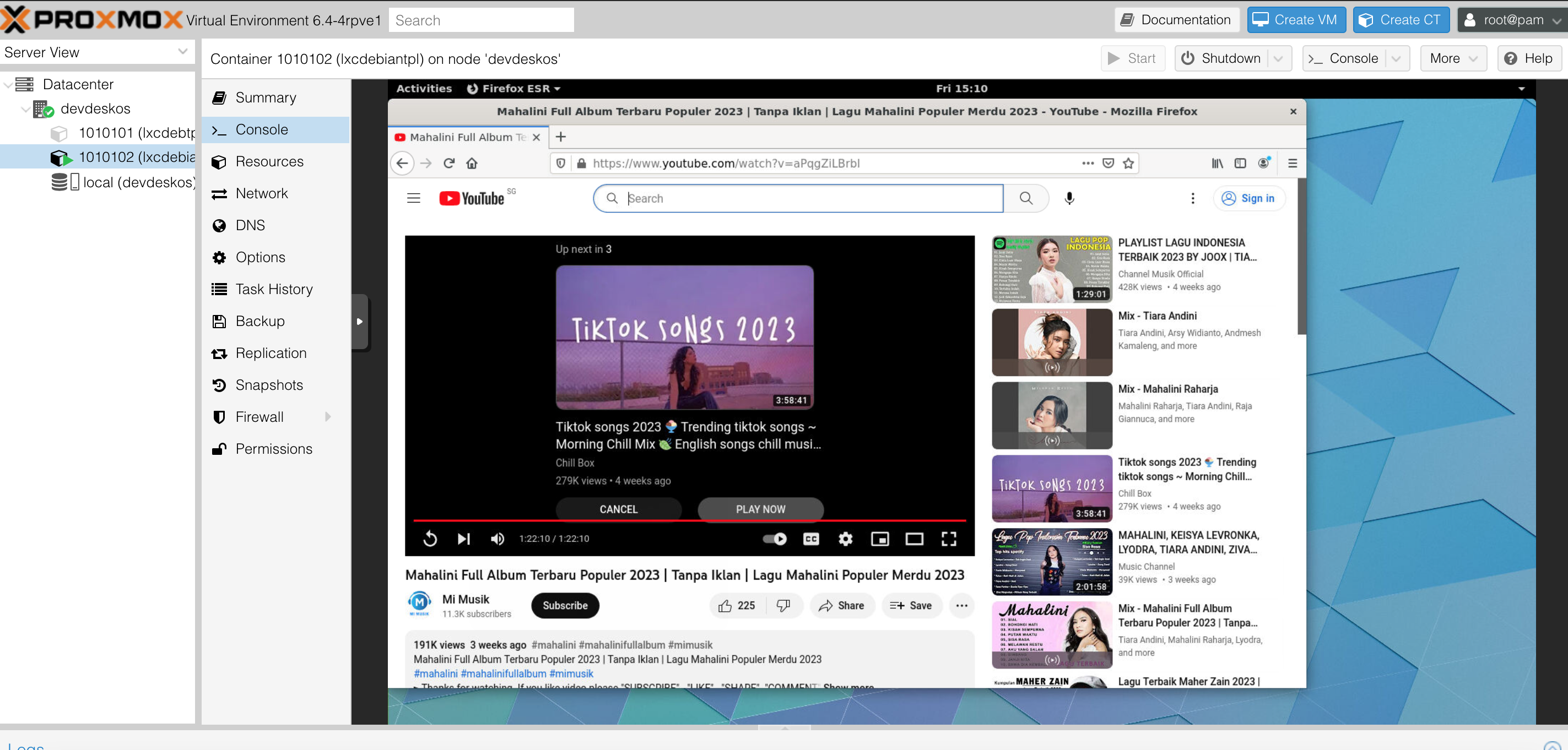The height and width of the screenshot is (750, 1568).
Task: Open YouTube settings three-dot menu
Action: coord(1192,198)
